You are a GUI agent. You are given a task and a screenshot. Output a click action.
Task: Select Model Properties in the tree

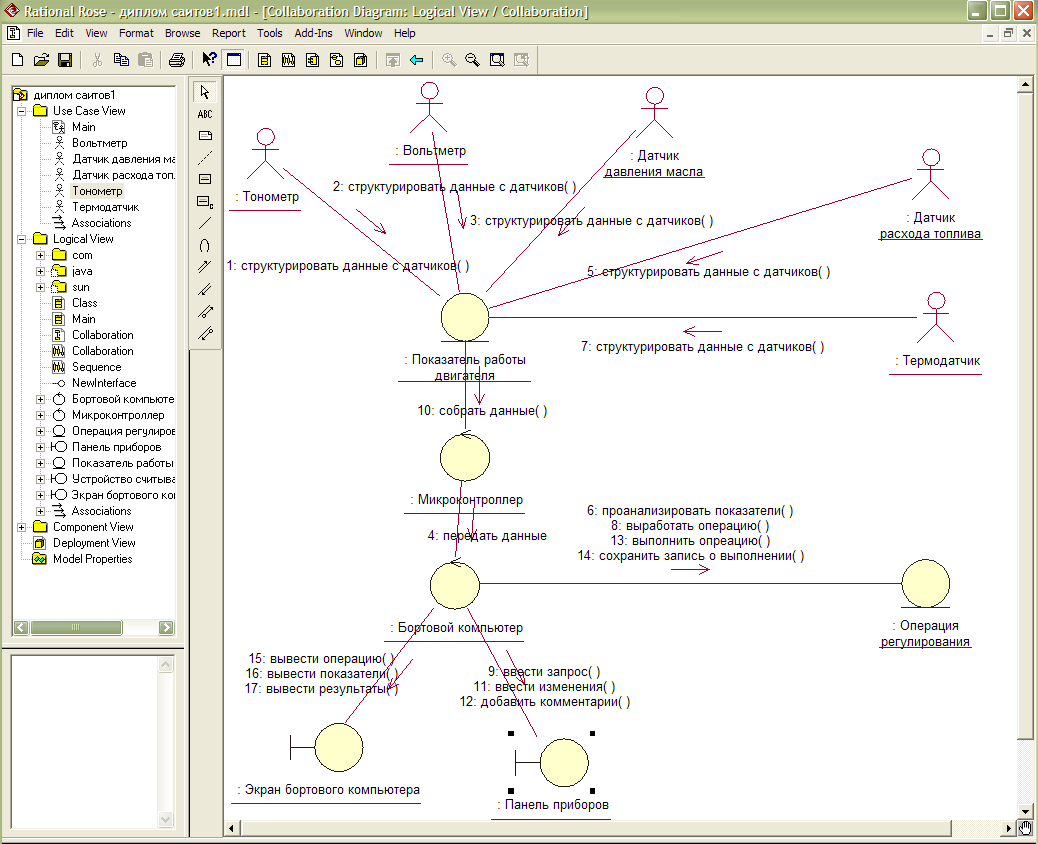(x=93, y=559)
